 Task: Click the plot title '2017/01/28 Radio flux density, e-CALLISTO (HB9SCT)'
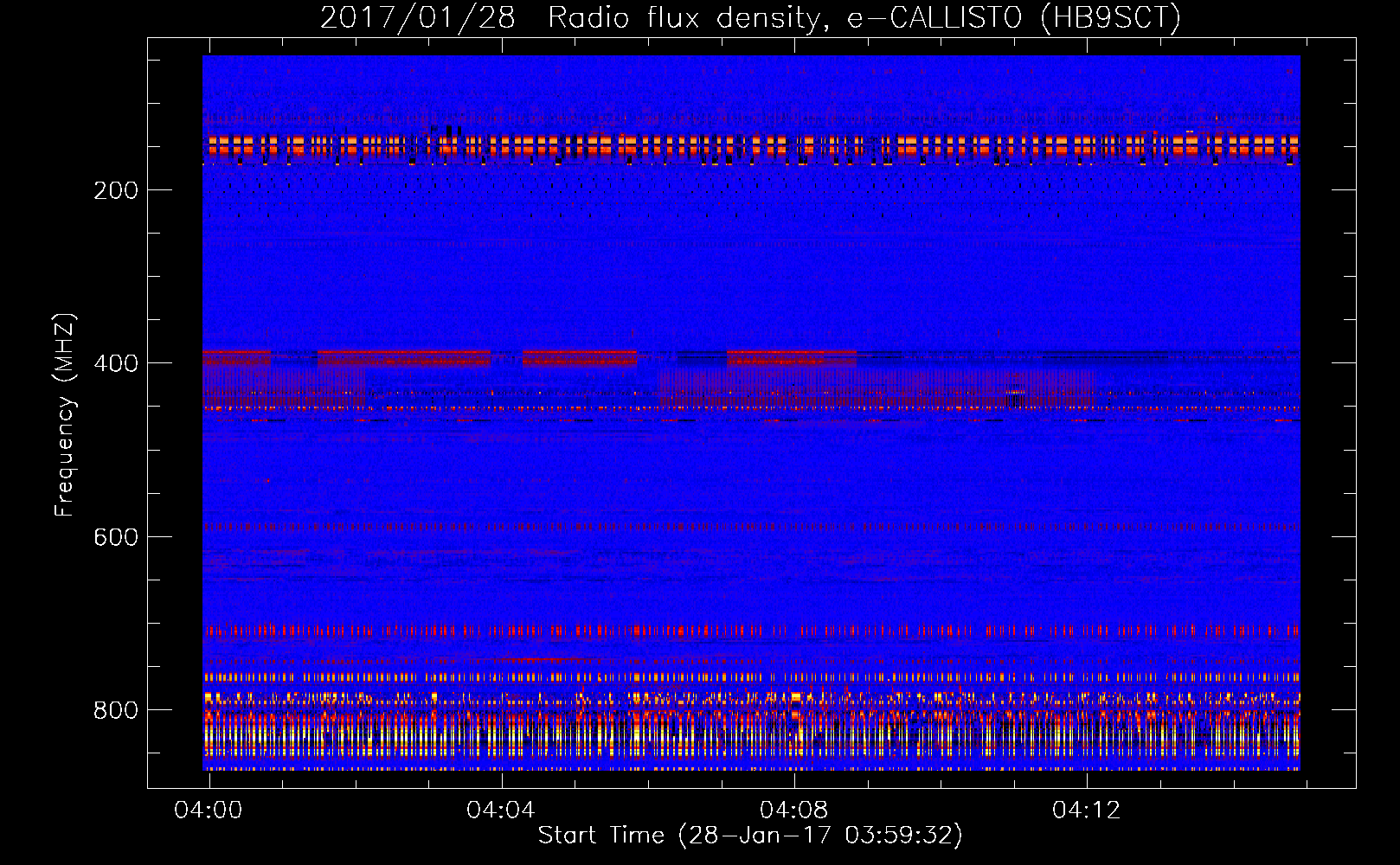(750, 18)
